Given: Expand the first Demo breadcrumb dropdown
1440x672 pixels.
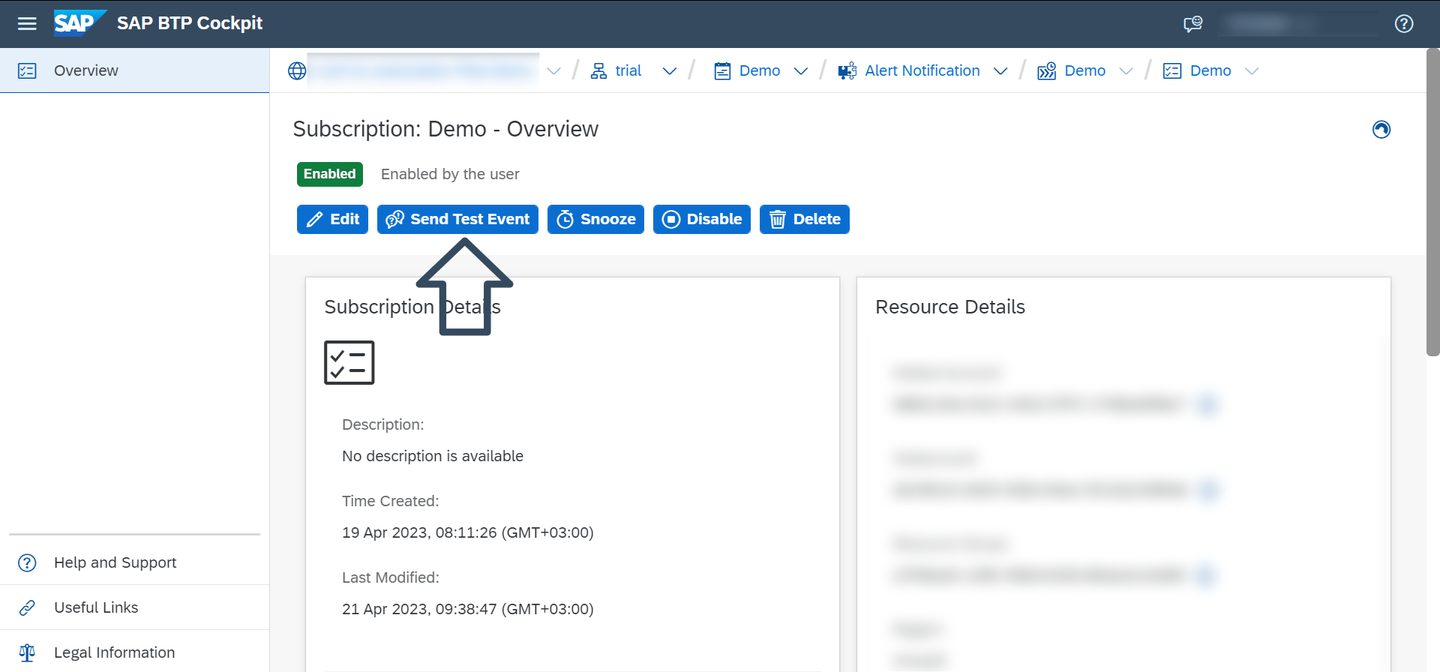Looking at the screenshot, I should pos(800,71).
